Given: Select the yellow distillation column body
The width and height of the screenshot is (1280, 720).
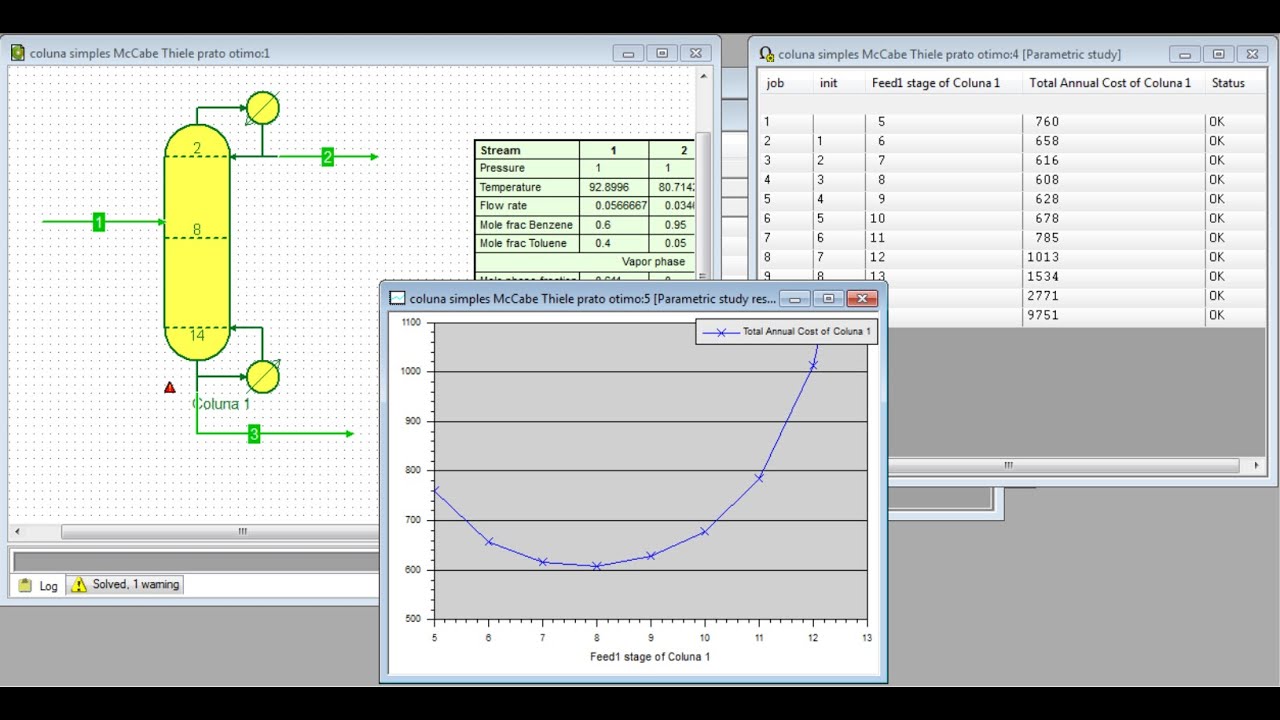Looking at the screenshot, I should tap(197, 242).
